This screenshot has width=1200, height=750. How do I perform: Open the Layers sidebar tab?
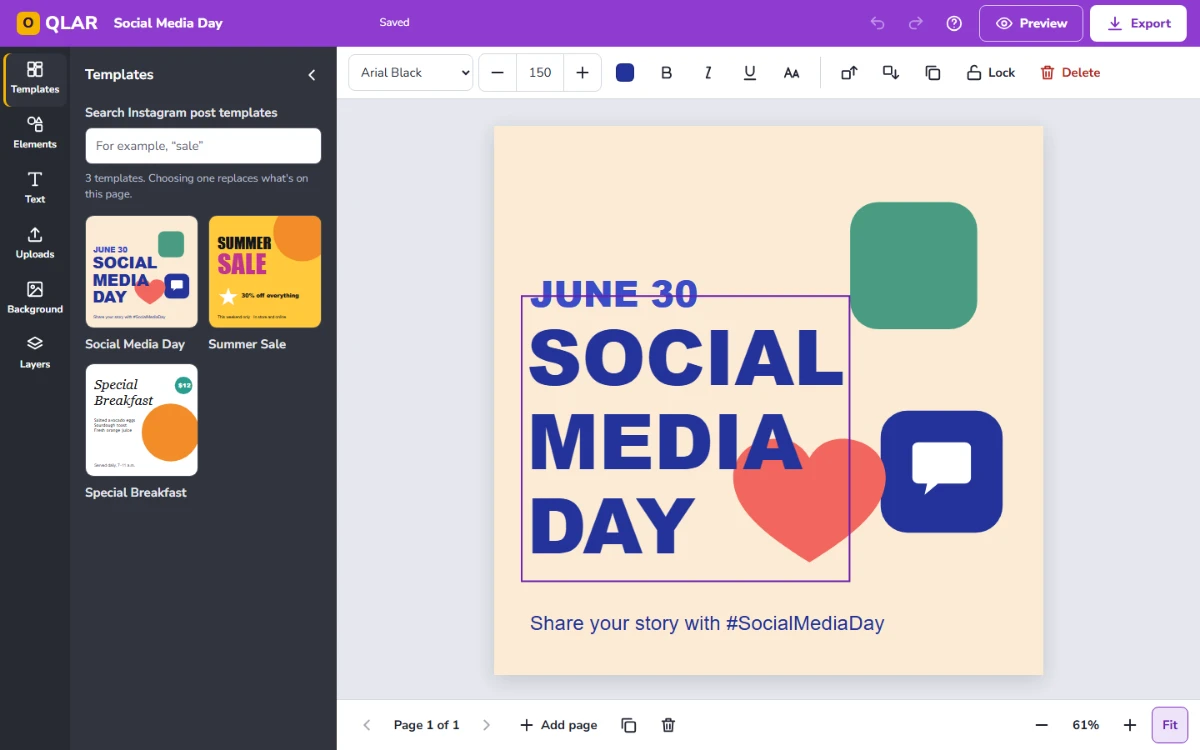pyautogui.click(x=35, y=354)
